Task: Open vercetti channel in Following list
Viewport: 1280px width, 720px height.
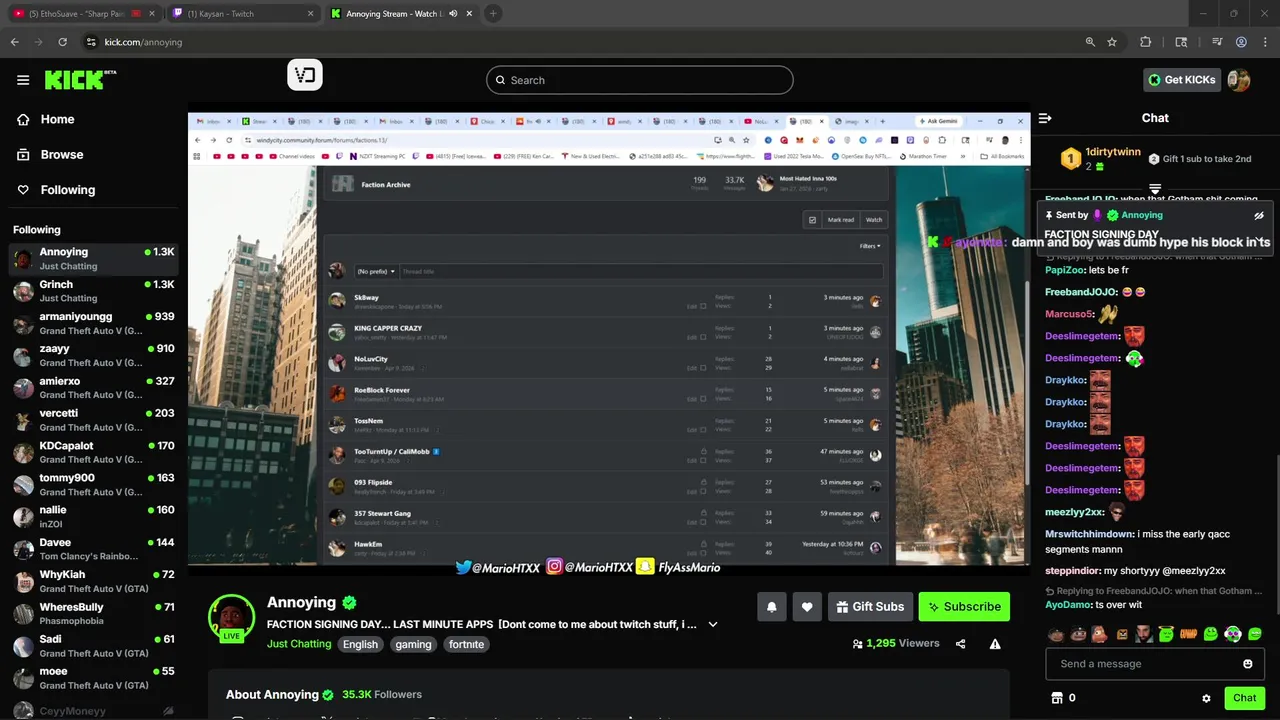Action: [x=93, y=420]
